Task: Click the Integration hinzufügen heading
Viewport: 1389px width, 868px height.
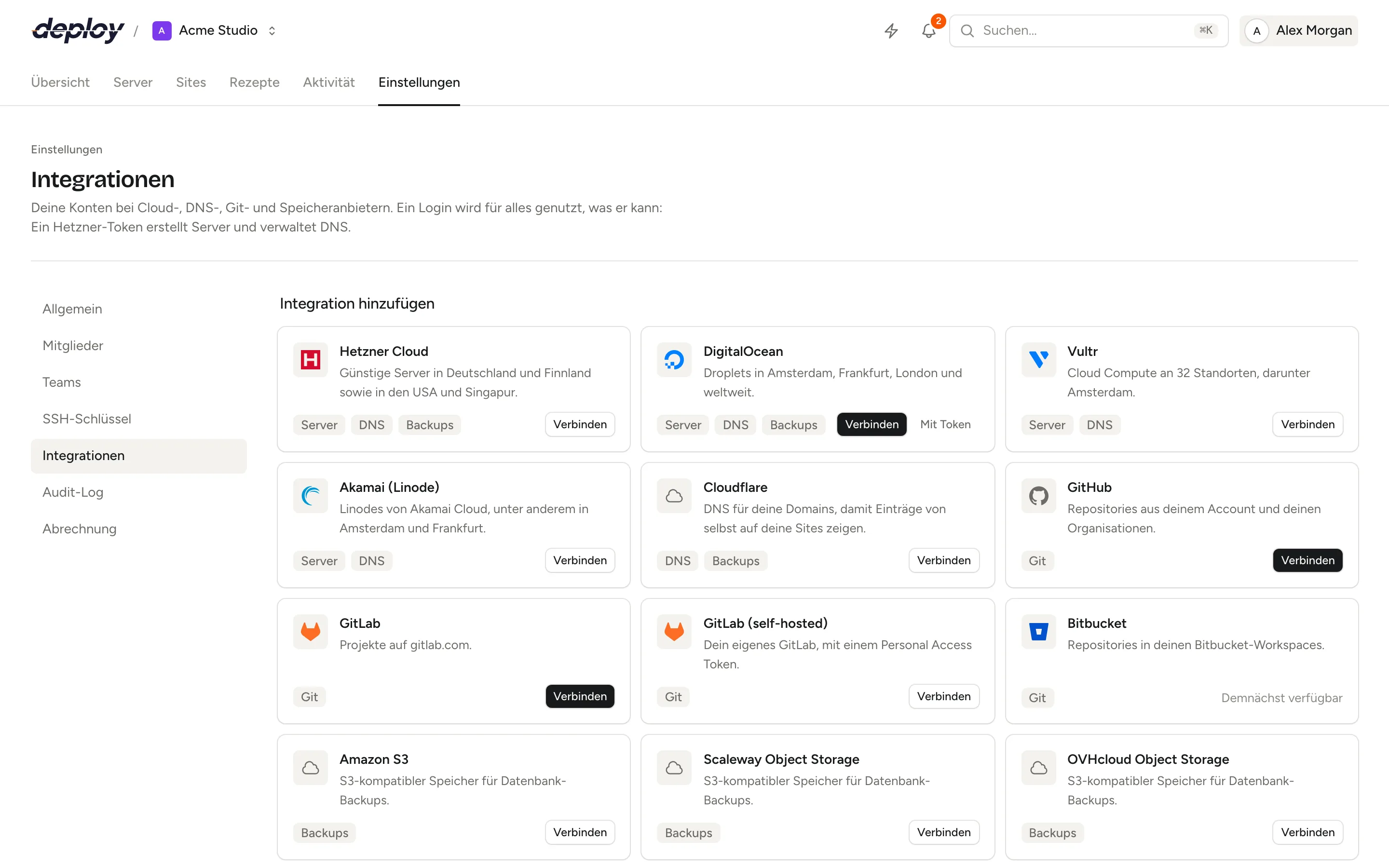Action: point(357,304)
